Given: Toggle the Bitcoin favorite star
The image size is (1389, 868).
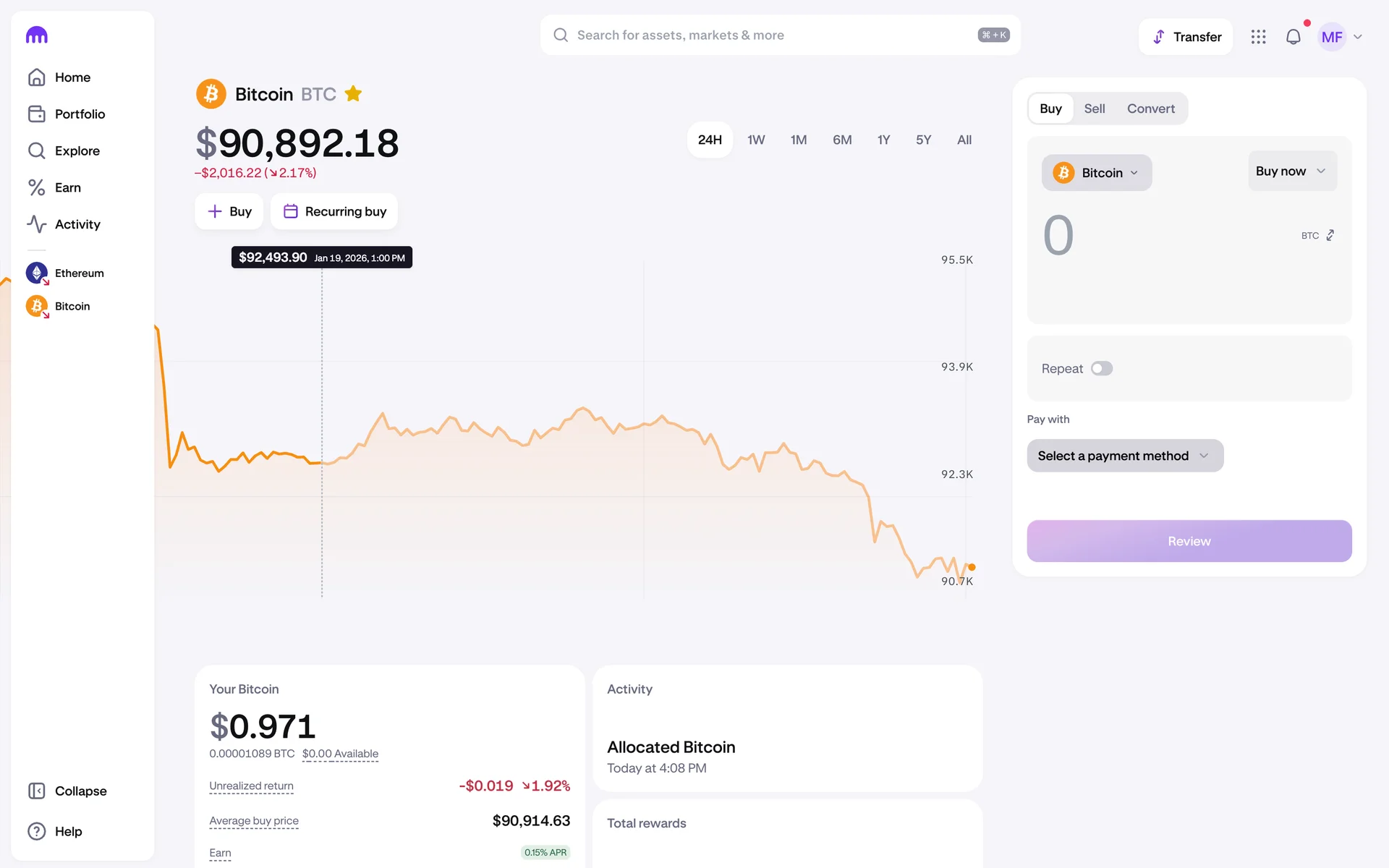Looking at the screenshot, I should [x=353, y=94].
